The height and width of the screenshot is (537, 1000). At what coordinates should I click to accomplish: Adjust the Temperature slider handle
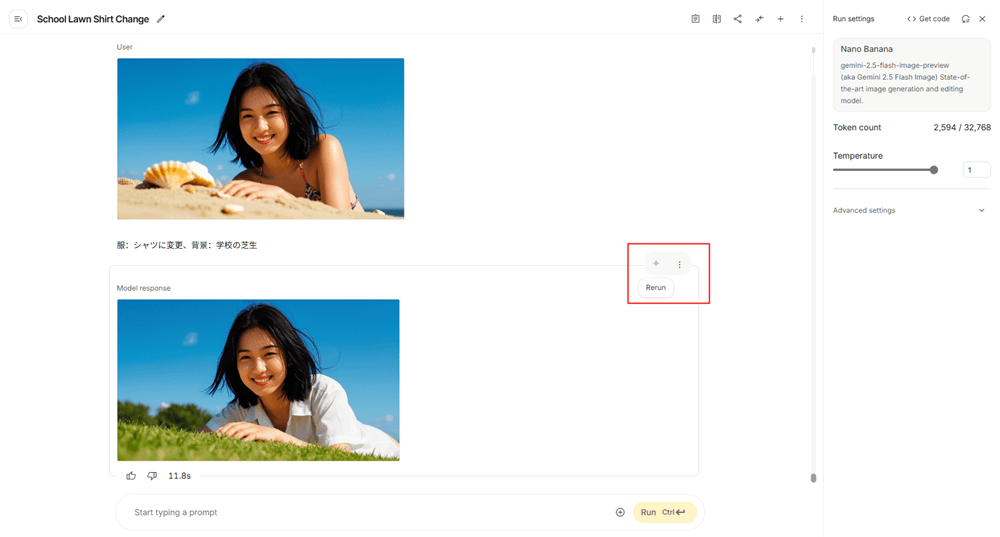(934, 170)
